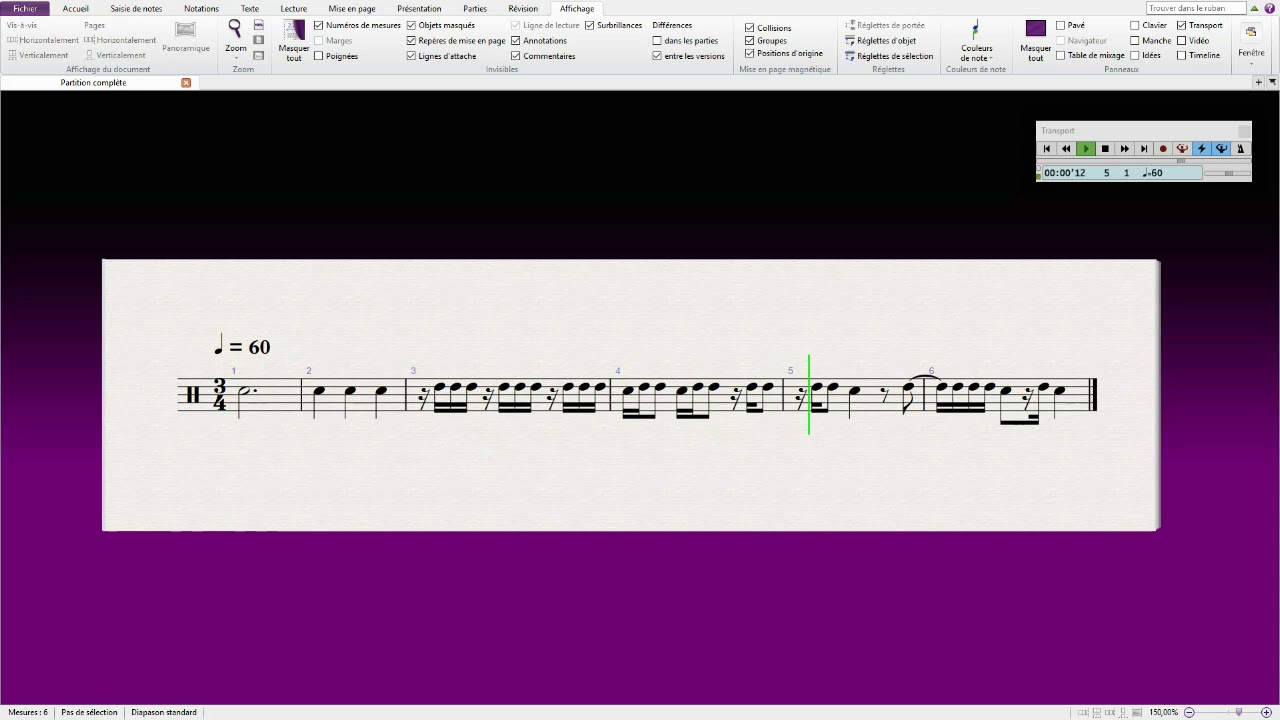The height and width of the screenshot is (720, 1280).
Task: Switch to Saisie de notes tab
Action: click(x=136, y=8)
